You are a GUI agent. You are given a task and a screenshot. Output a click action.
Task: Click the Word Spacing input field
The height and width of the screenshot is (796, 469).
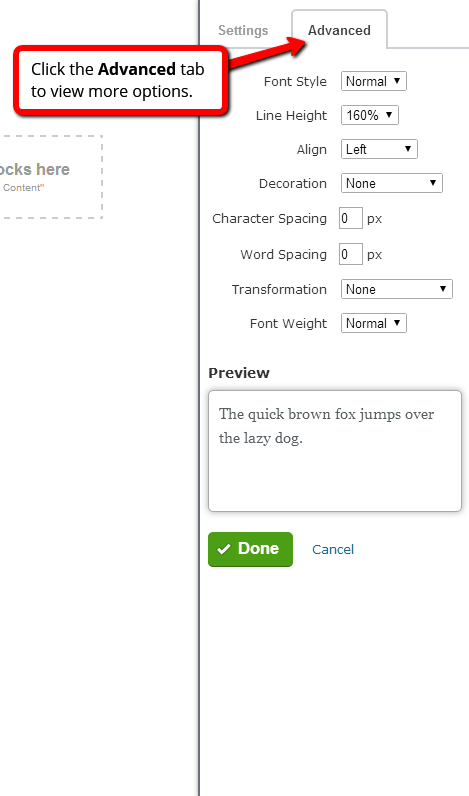pos(351,254)
